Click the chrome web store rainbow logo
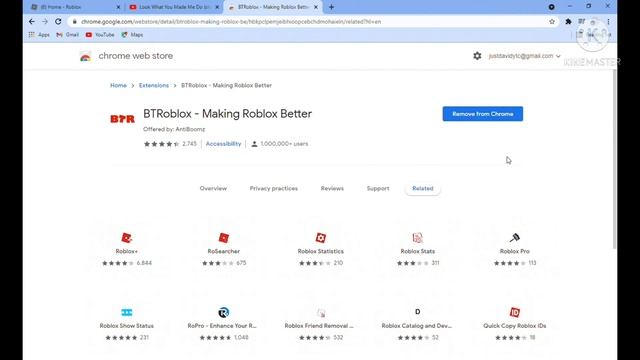Screen dimensions: 640x360 pos(85,56)
